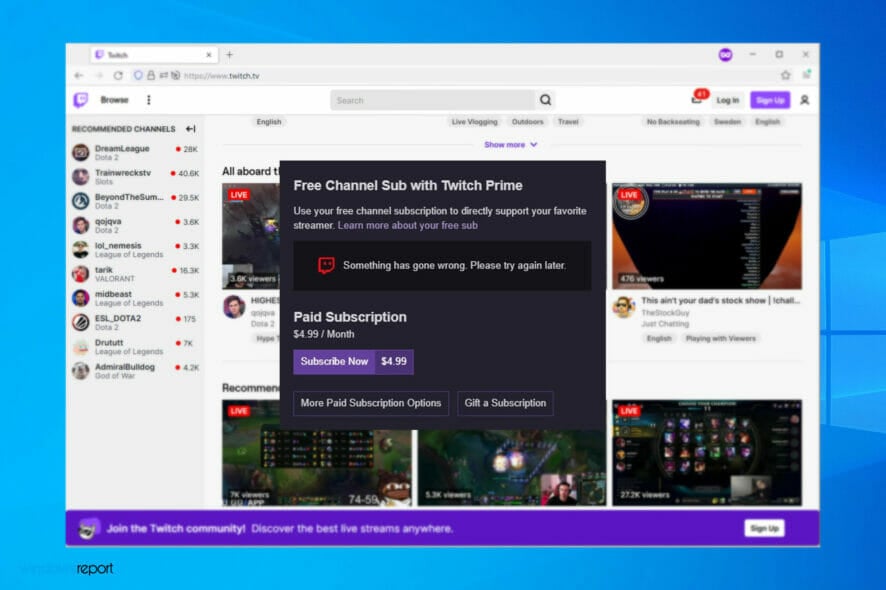This screenshot has height=590, width=886.
Task: Open qojqva sidebar channel avatar
Action: 80,225
